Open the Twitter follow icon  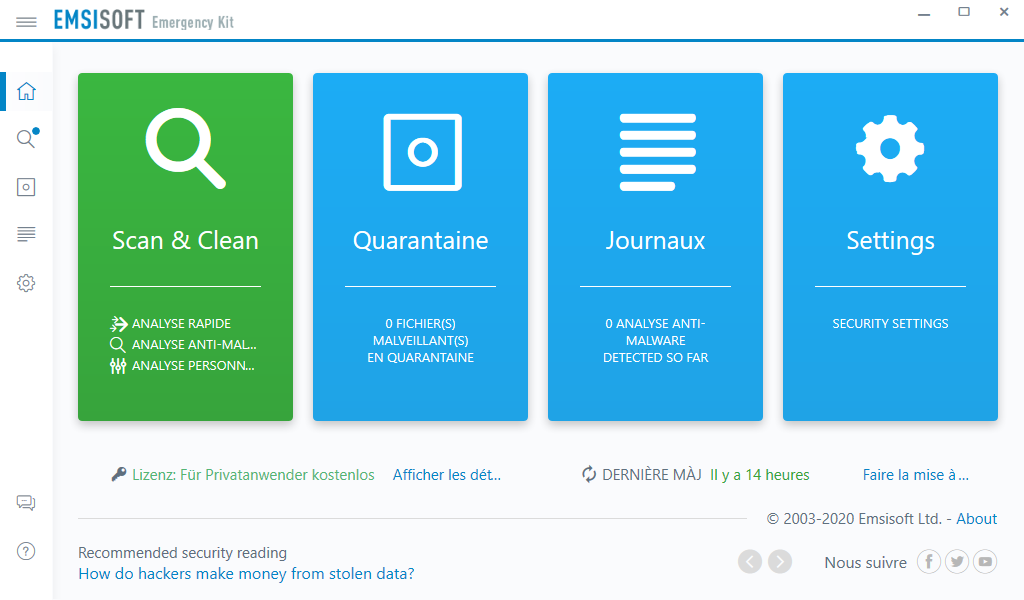(x=957, y=561)
